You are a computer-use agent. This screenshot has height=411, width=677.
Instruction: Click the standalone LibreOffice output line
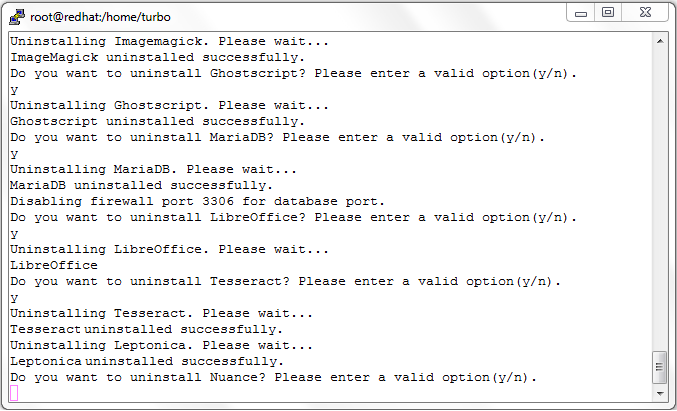click(54, 265)
